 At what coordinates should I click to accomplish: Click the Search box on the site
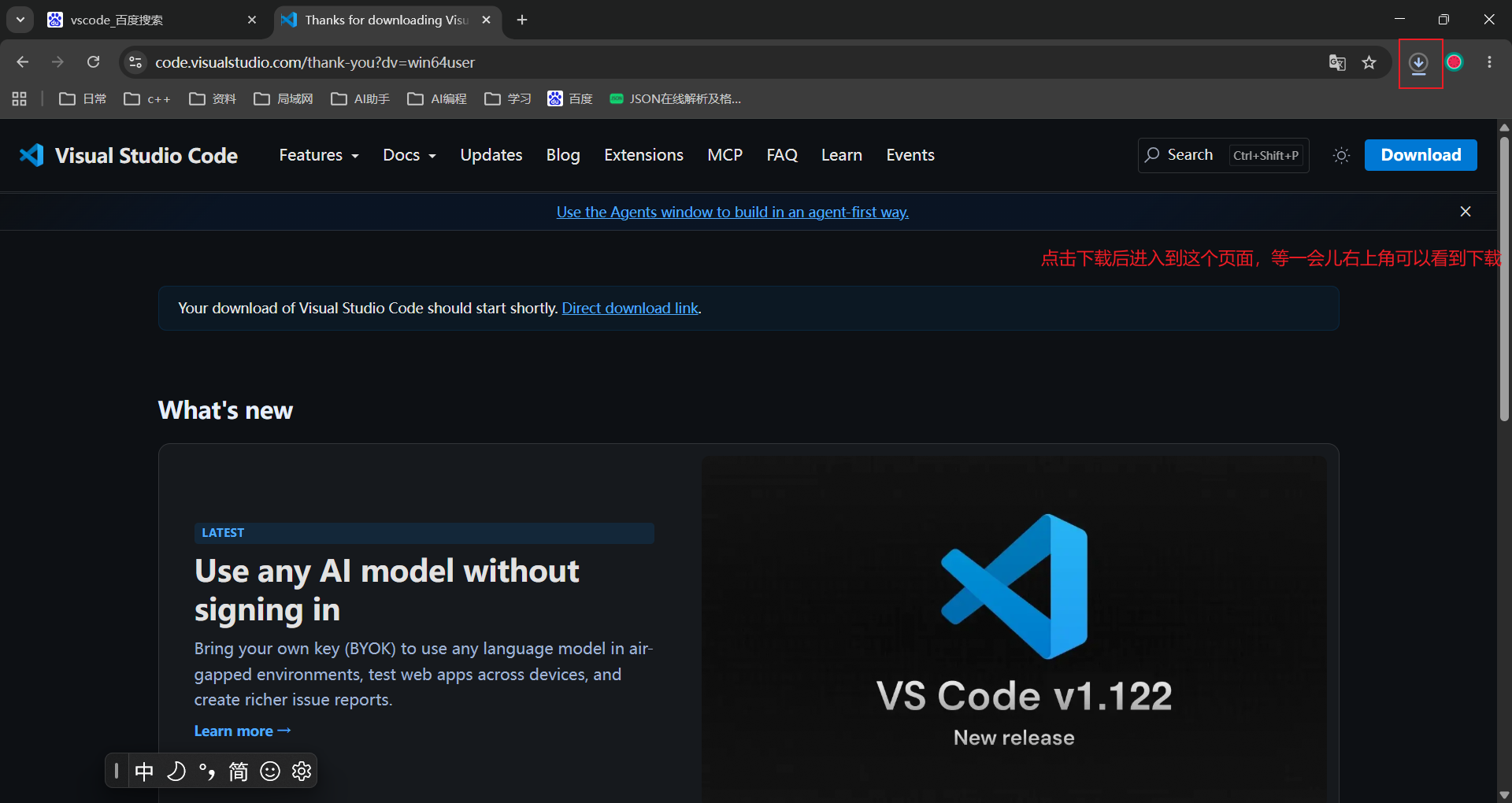(x=1223, y=155)
